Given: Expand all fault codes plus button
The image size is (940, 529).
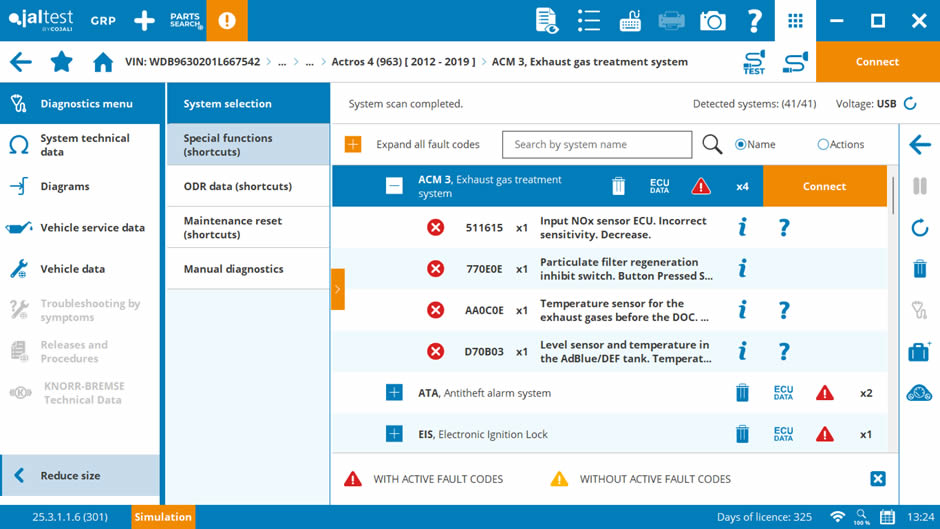Looking at the screenshot, I should point(353,145).
